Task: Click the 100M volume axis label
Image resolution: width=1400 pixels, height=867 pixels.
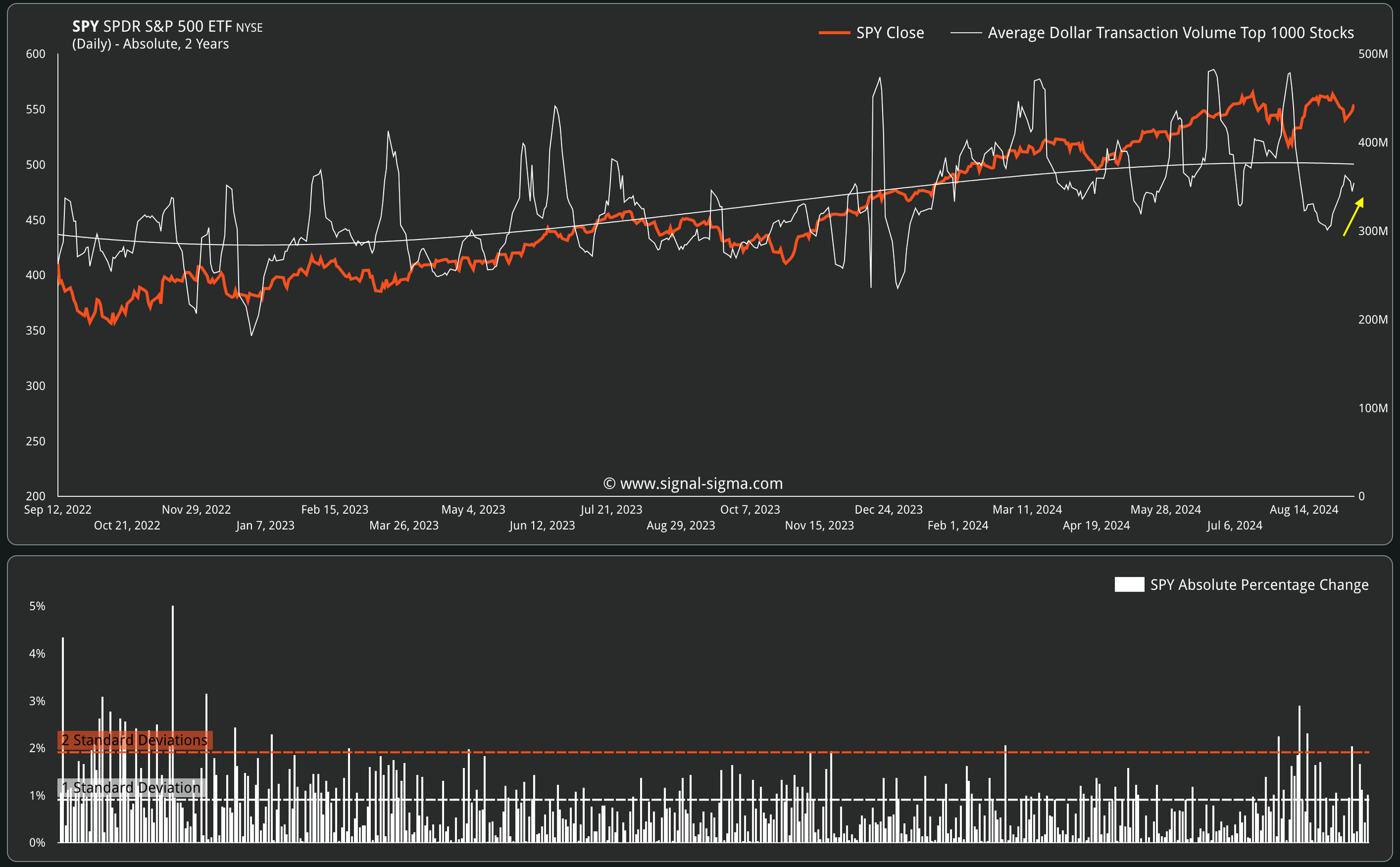Action: [x=1373, y=407]
